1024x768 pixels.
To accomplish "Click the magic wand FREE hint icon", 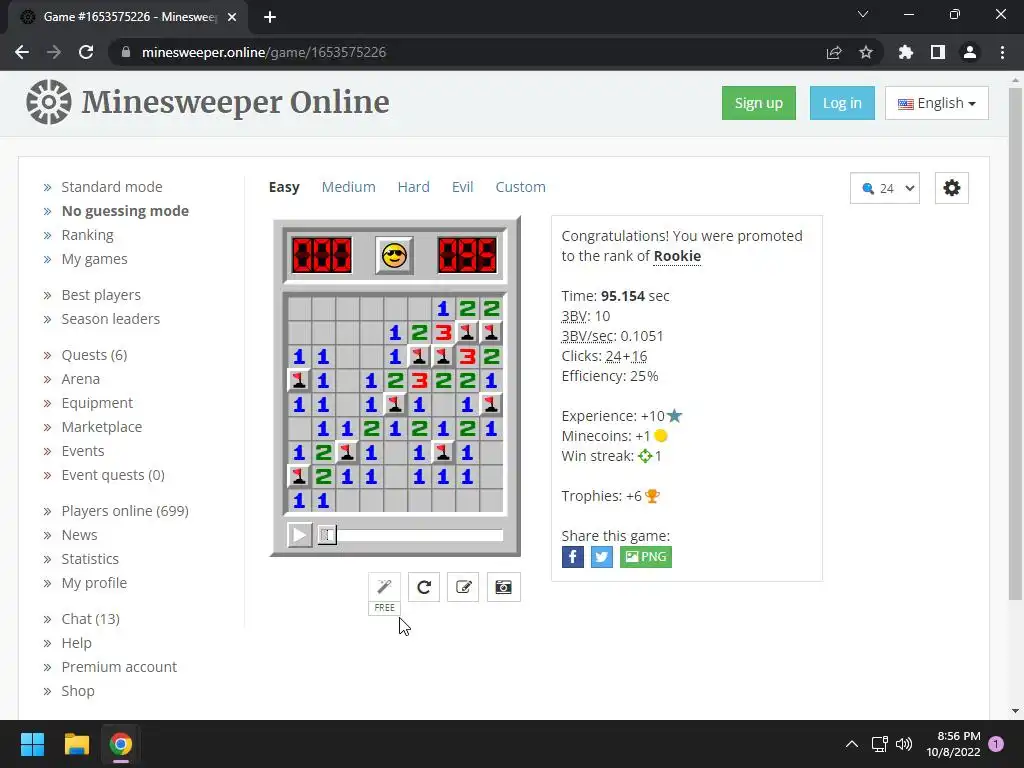I will tap(385, 587).
